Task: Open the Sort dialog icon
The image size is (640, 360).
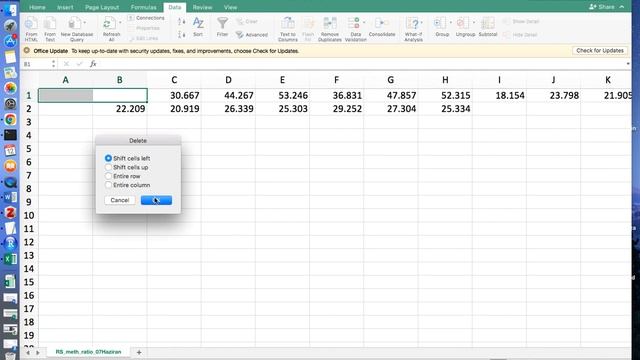Action: click(198, 24)
